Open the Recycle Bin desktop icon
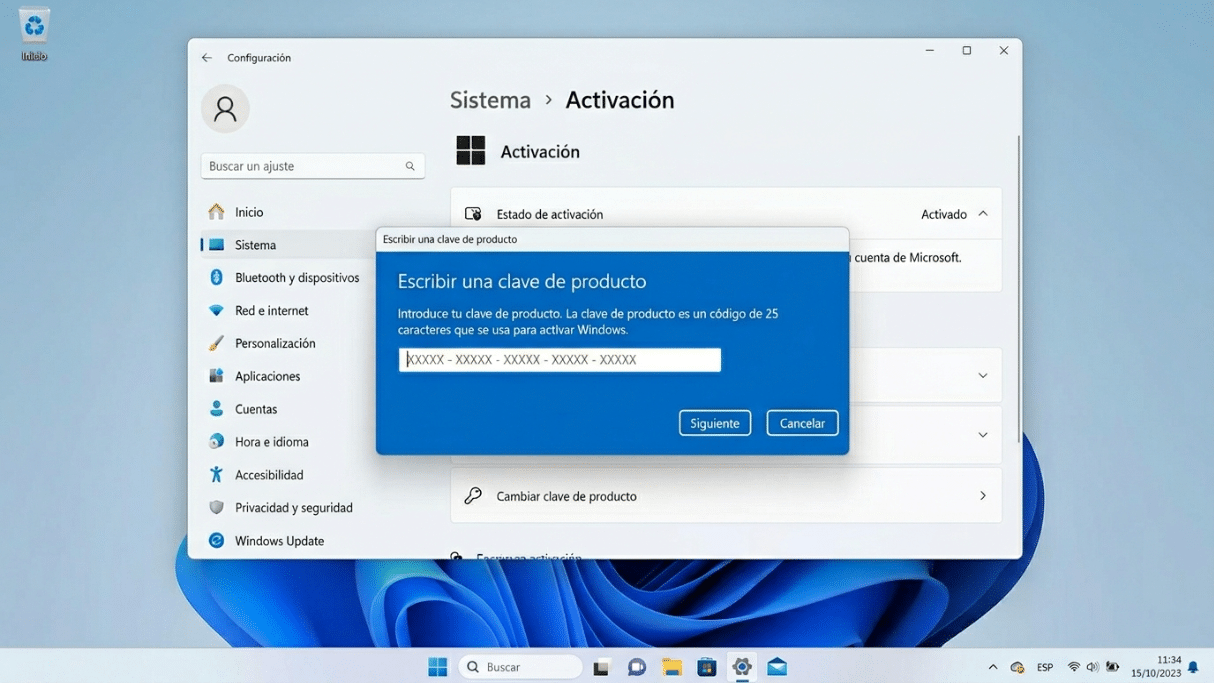1214x683 pixels. 34,33
